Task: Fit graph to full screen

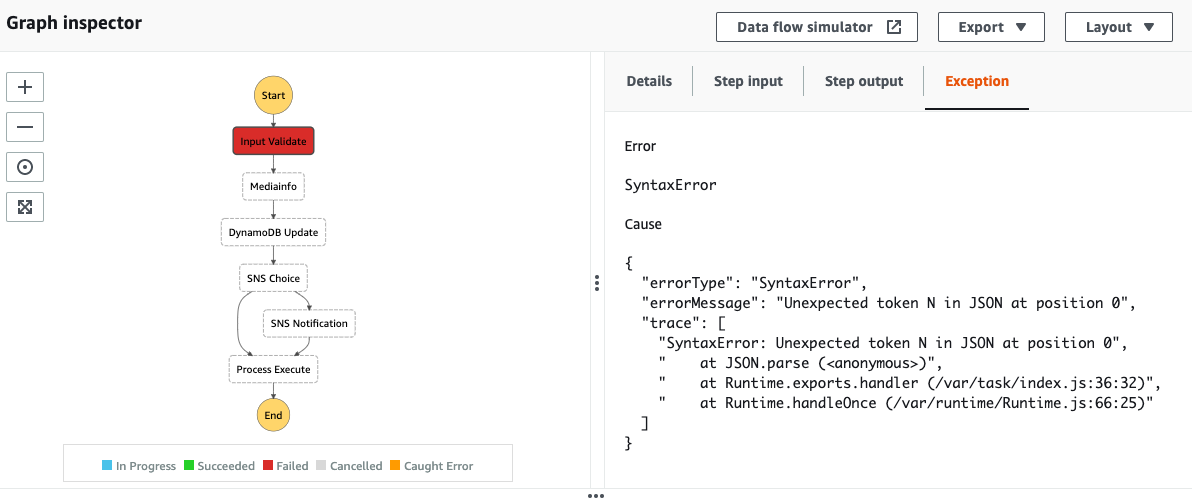Action: (x=25, y=207)
